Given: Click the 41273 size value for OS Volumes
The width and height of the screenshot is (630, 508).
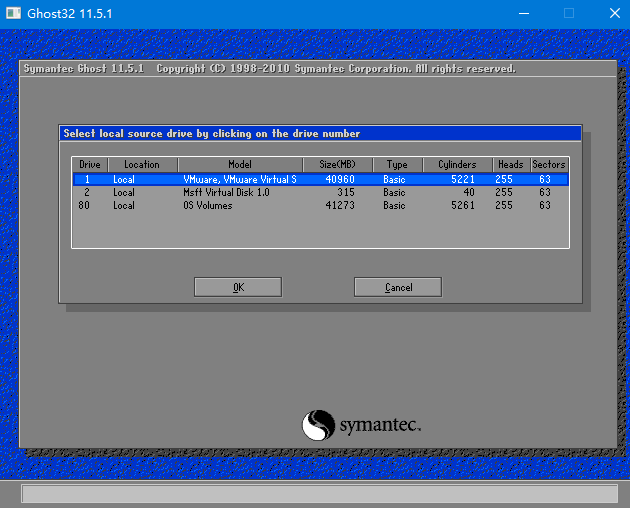Looking at the screenshot, I should 338,205.
